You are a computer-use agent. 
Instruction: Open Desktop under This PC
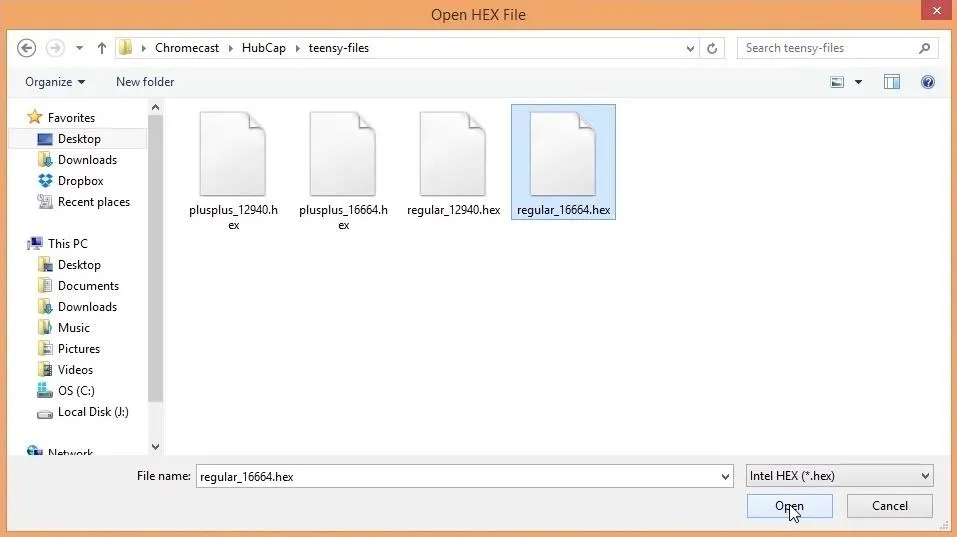click(79, 265)
